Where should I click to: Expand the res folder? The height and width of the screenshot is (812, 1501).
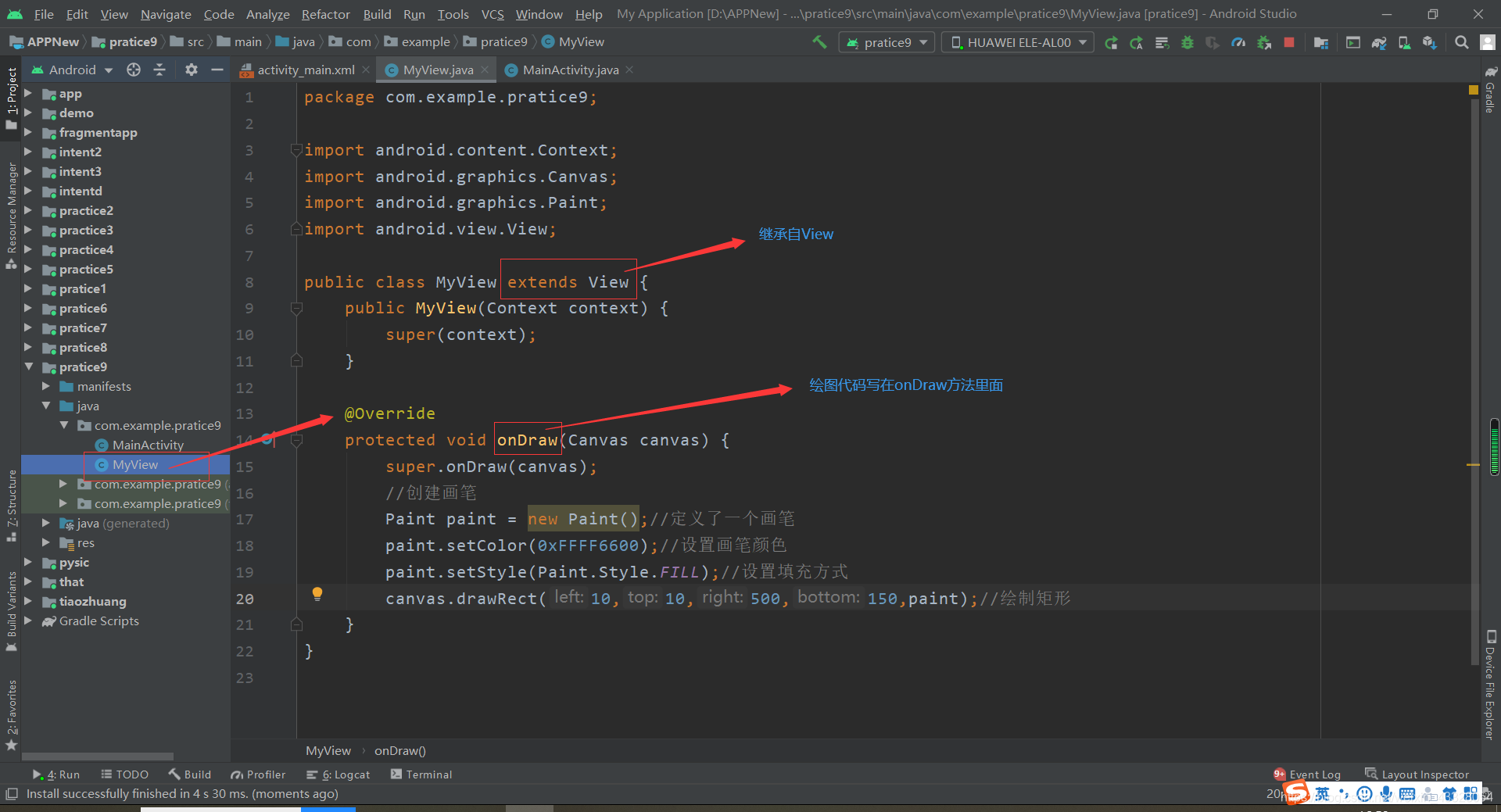tap(46, 542)
